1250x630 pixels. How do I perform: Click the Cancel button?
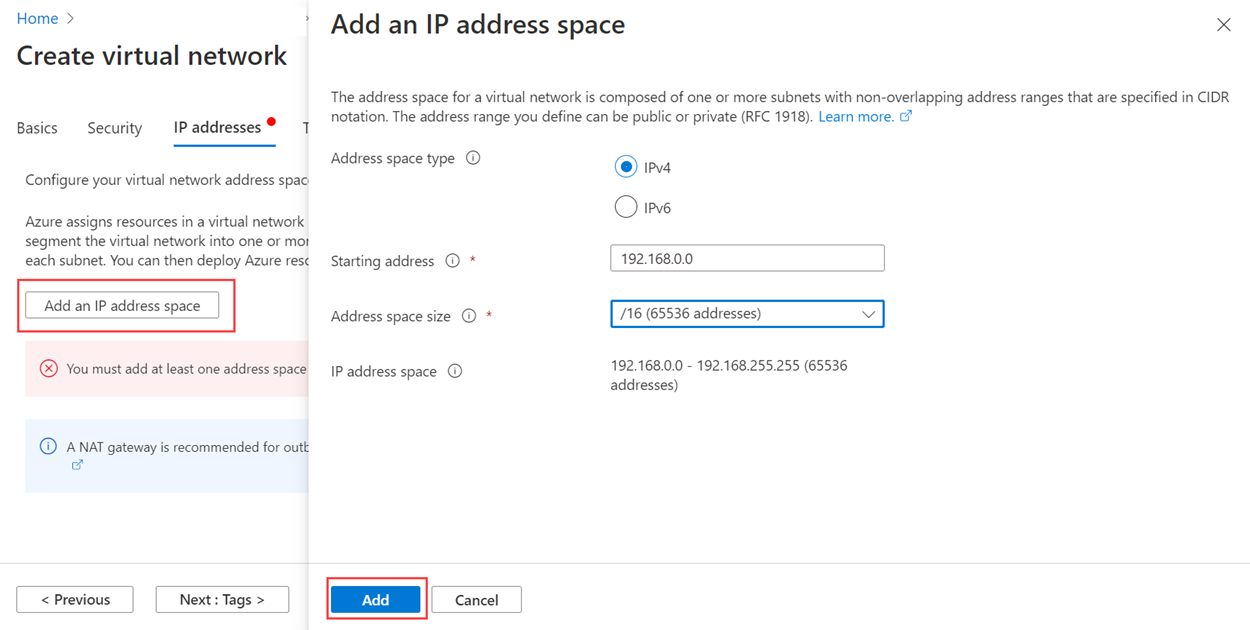click(x=476, y=600)
